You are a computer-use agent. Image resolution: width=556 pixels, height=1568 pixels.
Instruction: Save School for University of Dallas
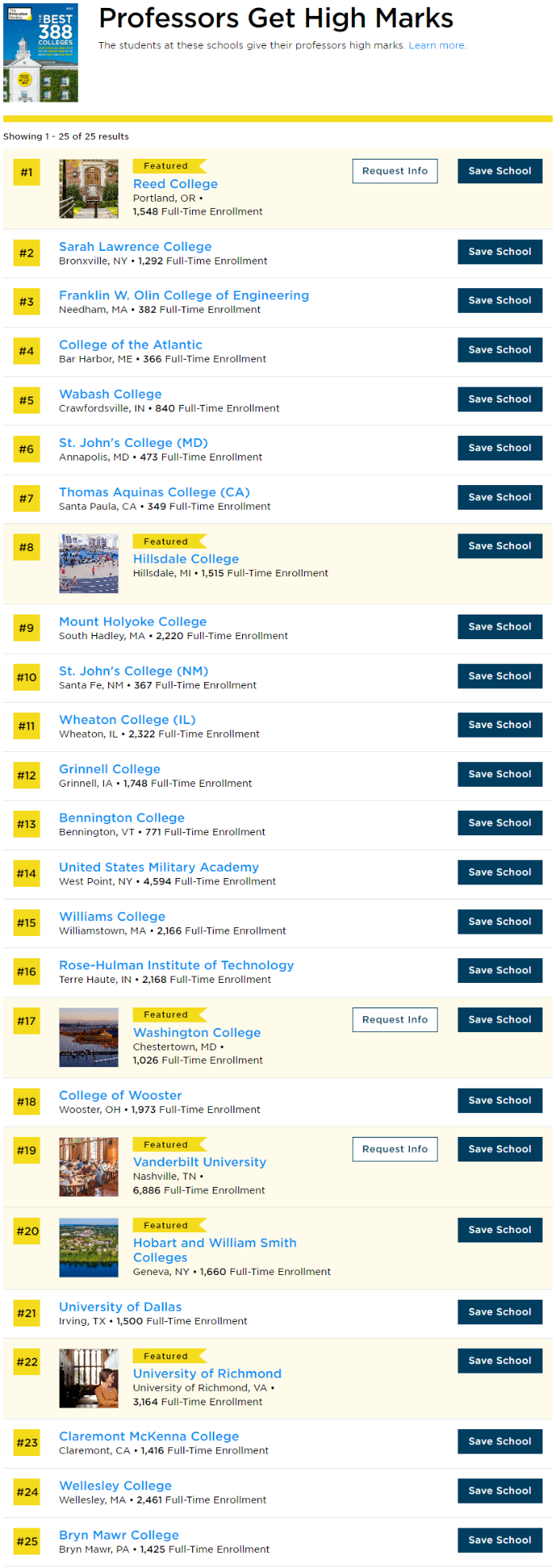[500, 1312]
